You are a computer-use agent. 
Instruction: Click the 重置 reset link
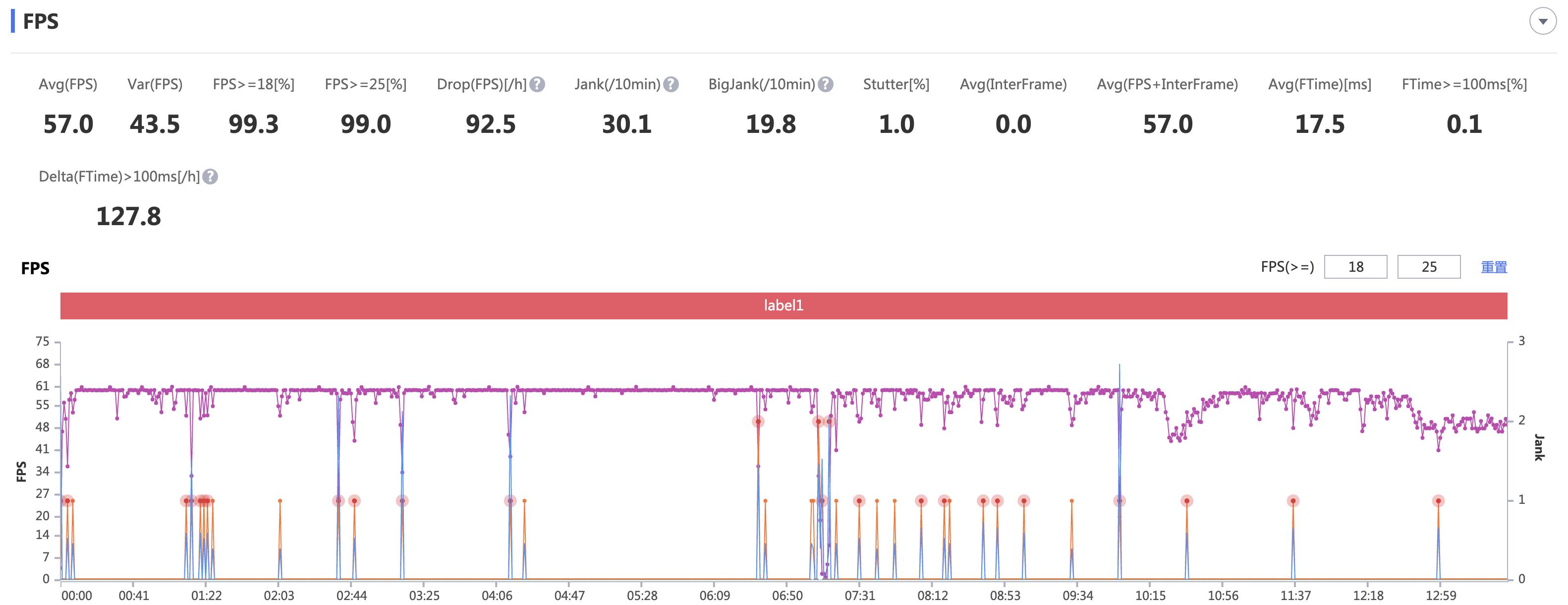1493,267
